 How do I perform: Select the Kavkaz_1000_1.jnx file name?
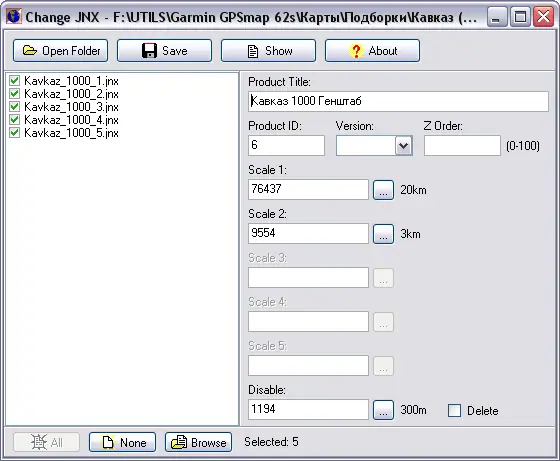coord(71,81)
